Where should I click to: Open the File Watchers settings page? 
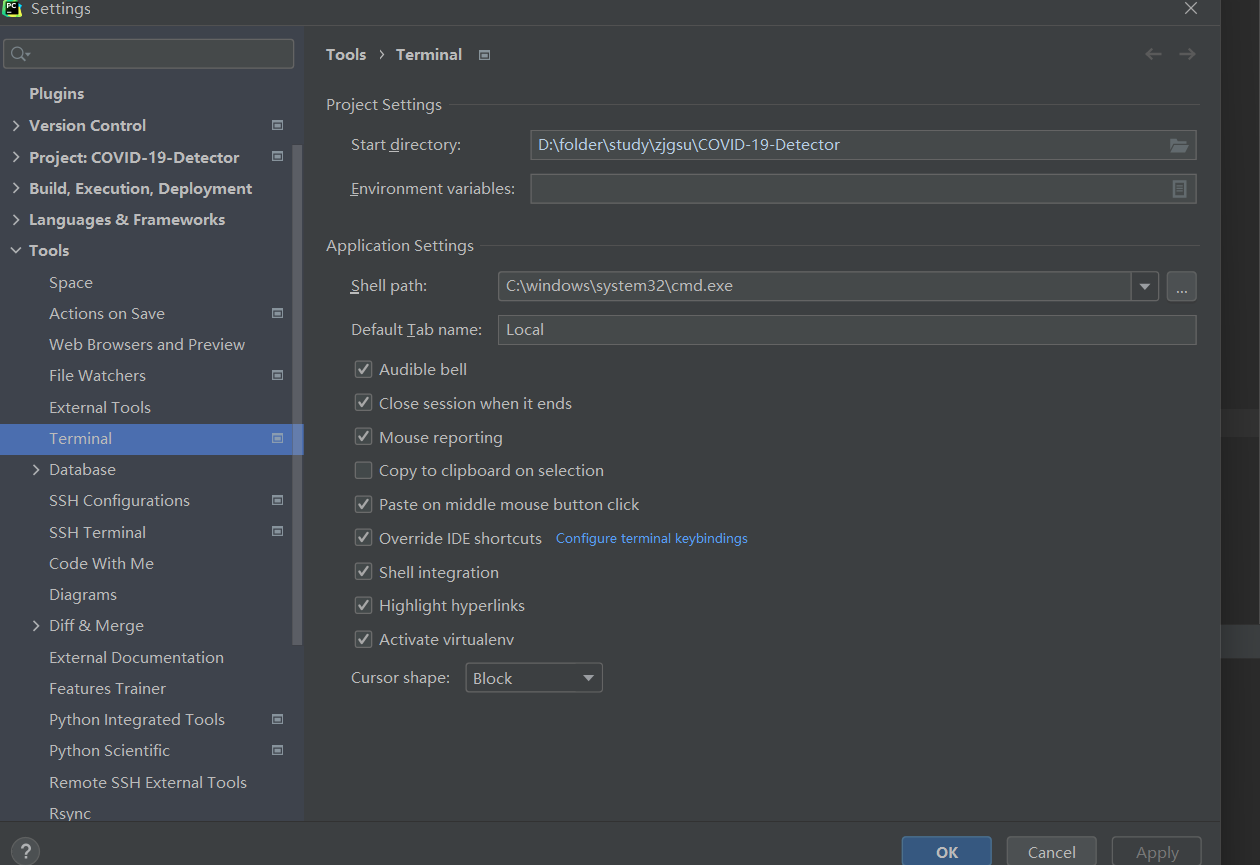click(97, 376)
